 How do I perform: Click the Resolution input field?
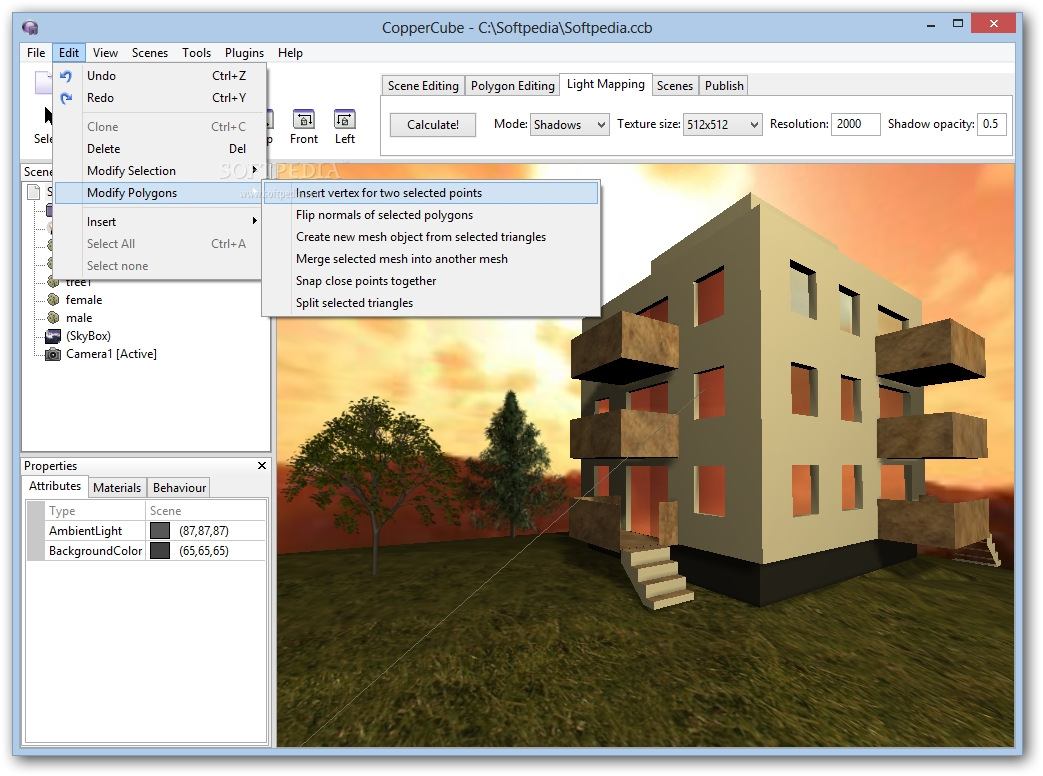[855, 124]
